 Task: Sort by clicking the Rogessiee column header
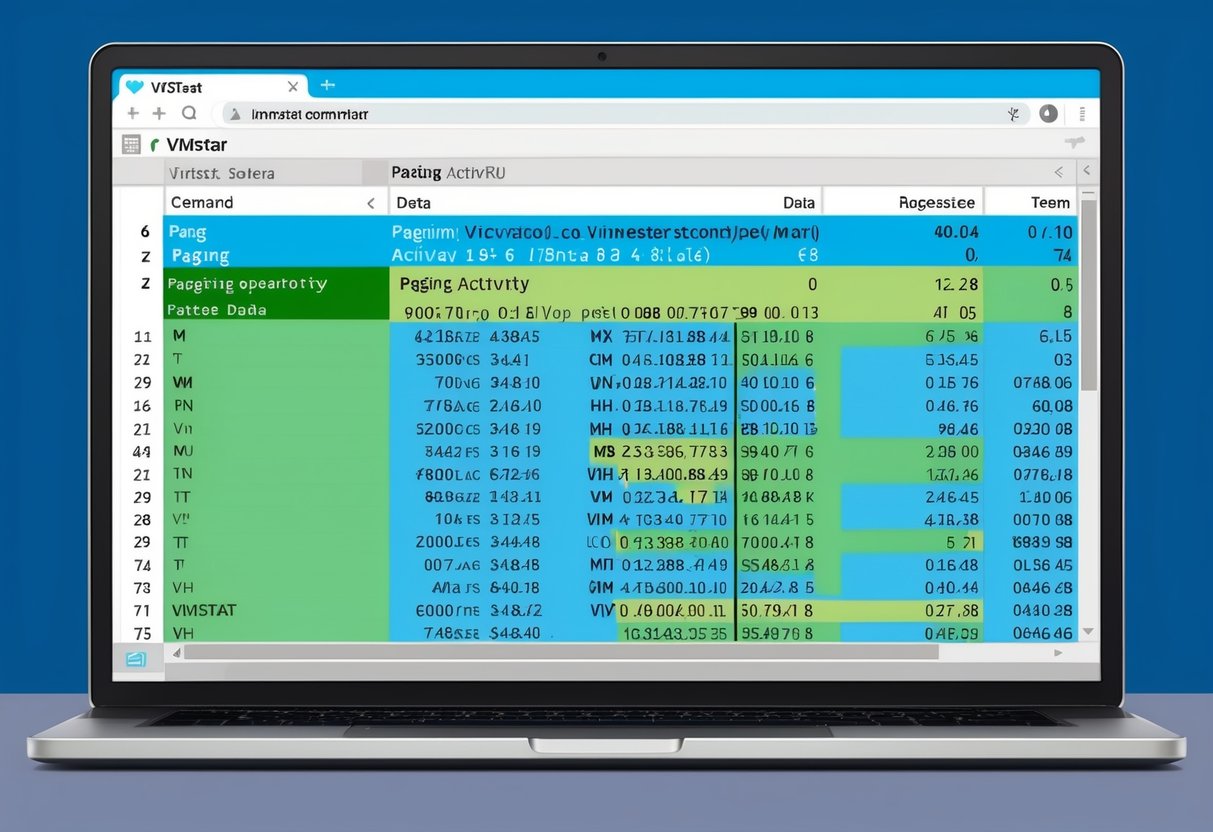[935, 202]
